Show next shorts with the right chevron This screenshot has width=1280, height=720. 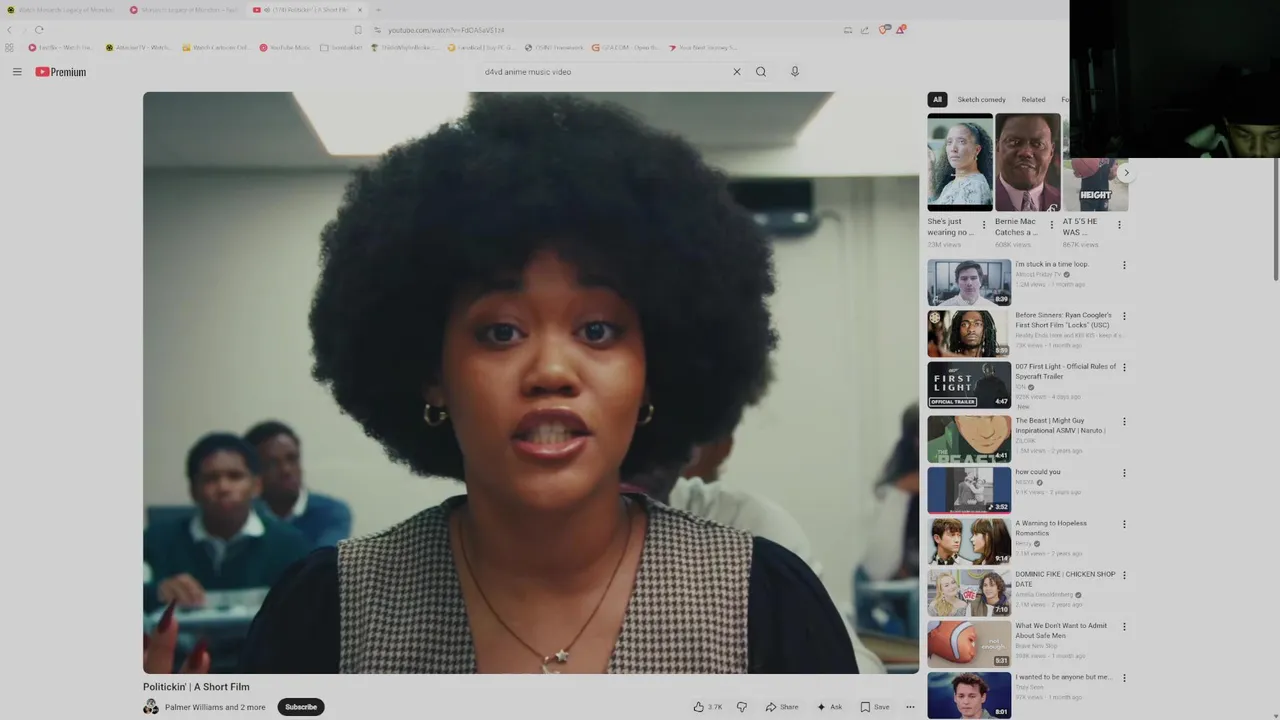[1126, 173]
